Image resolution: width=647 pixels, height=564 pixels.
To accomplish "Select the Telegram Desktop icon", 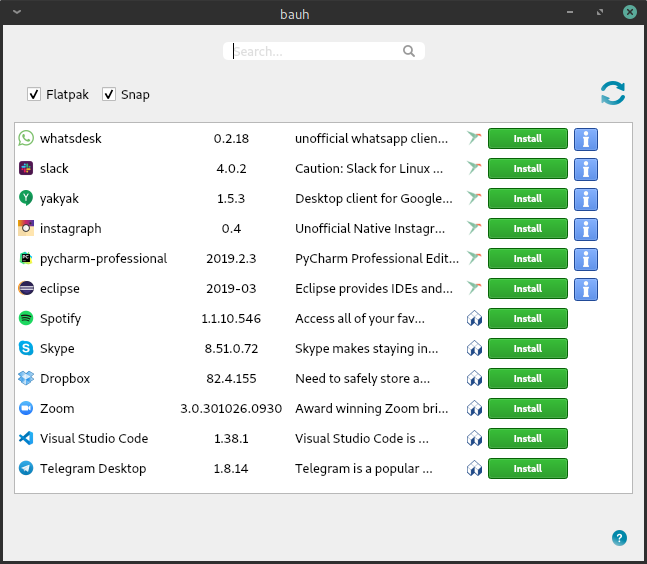I will [x=26, y=469].
